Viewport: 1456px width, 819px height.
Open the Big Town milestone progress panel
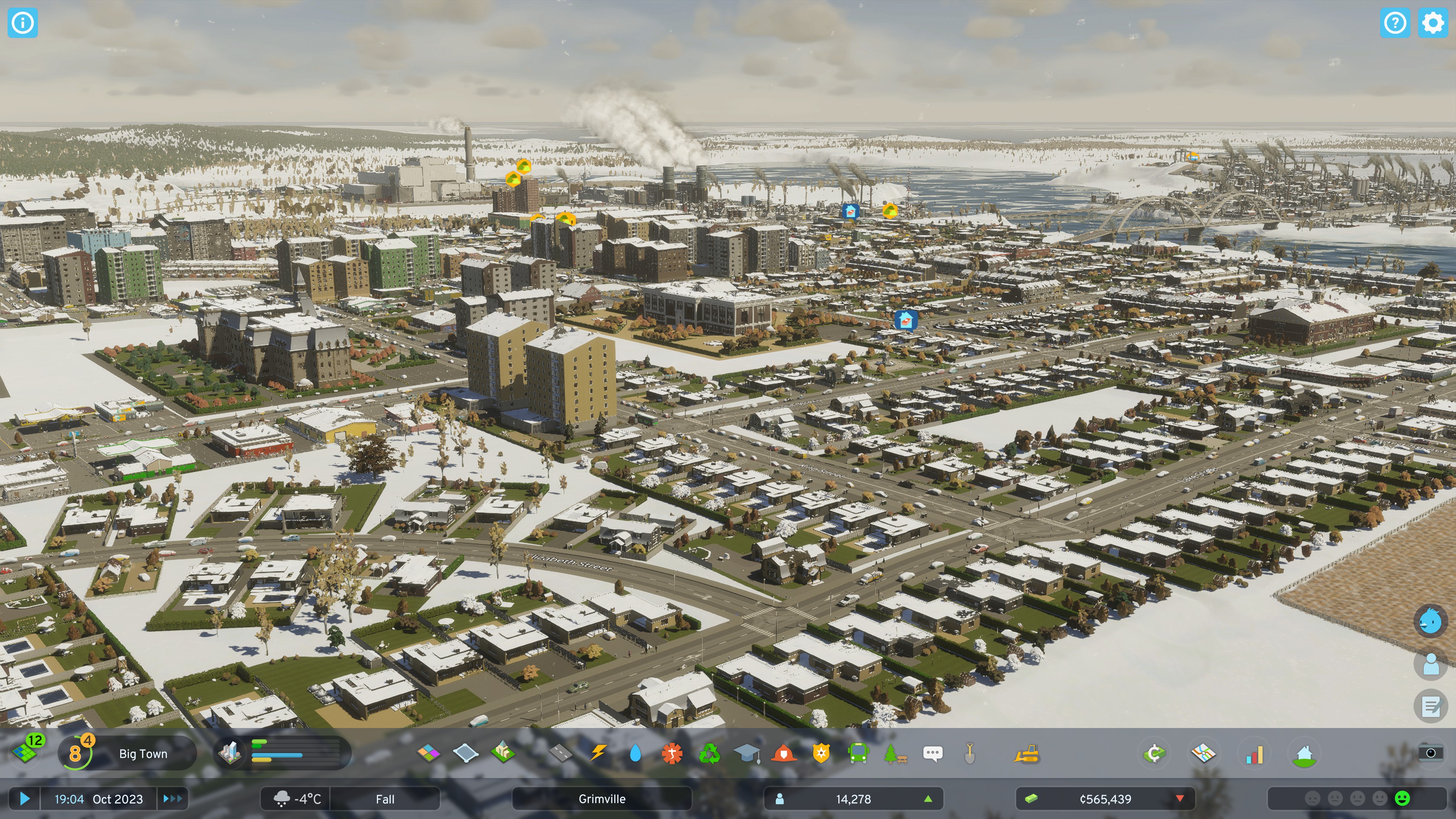(x=128, y=753)
